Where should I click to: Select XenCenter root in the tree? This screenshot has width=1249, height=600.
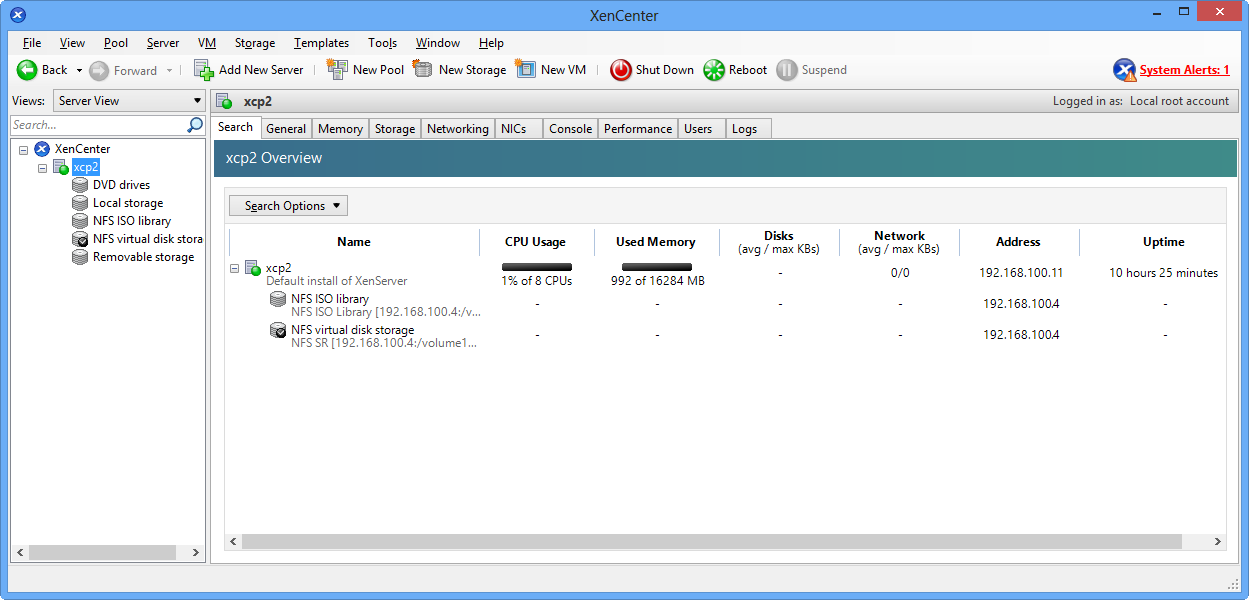coord(82,149)
